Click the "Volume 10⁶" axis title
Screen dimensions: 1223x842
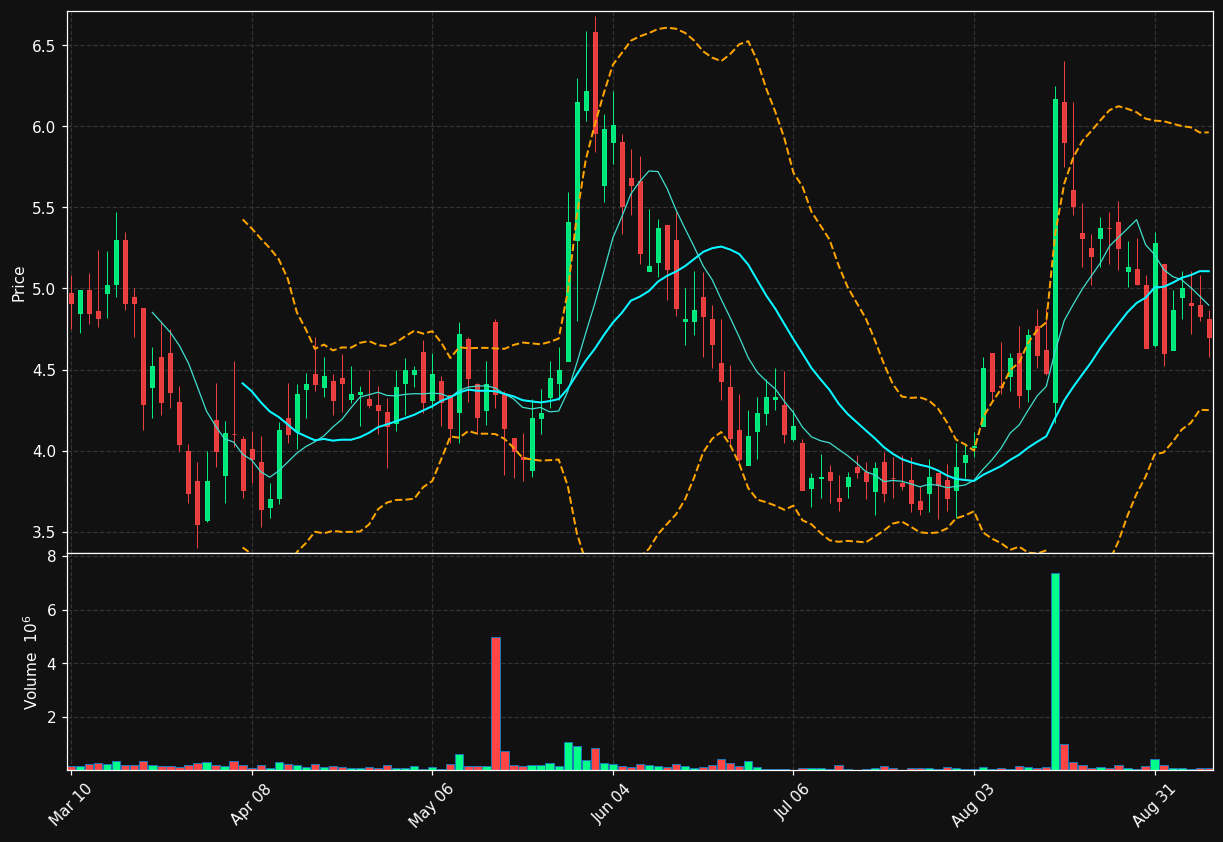pyautogui.click(x=30, y=662)
